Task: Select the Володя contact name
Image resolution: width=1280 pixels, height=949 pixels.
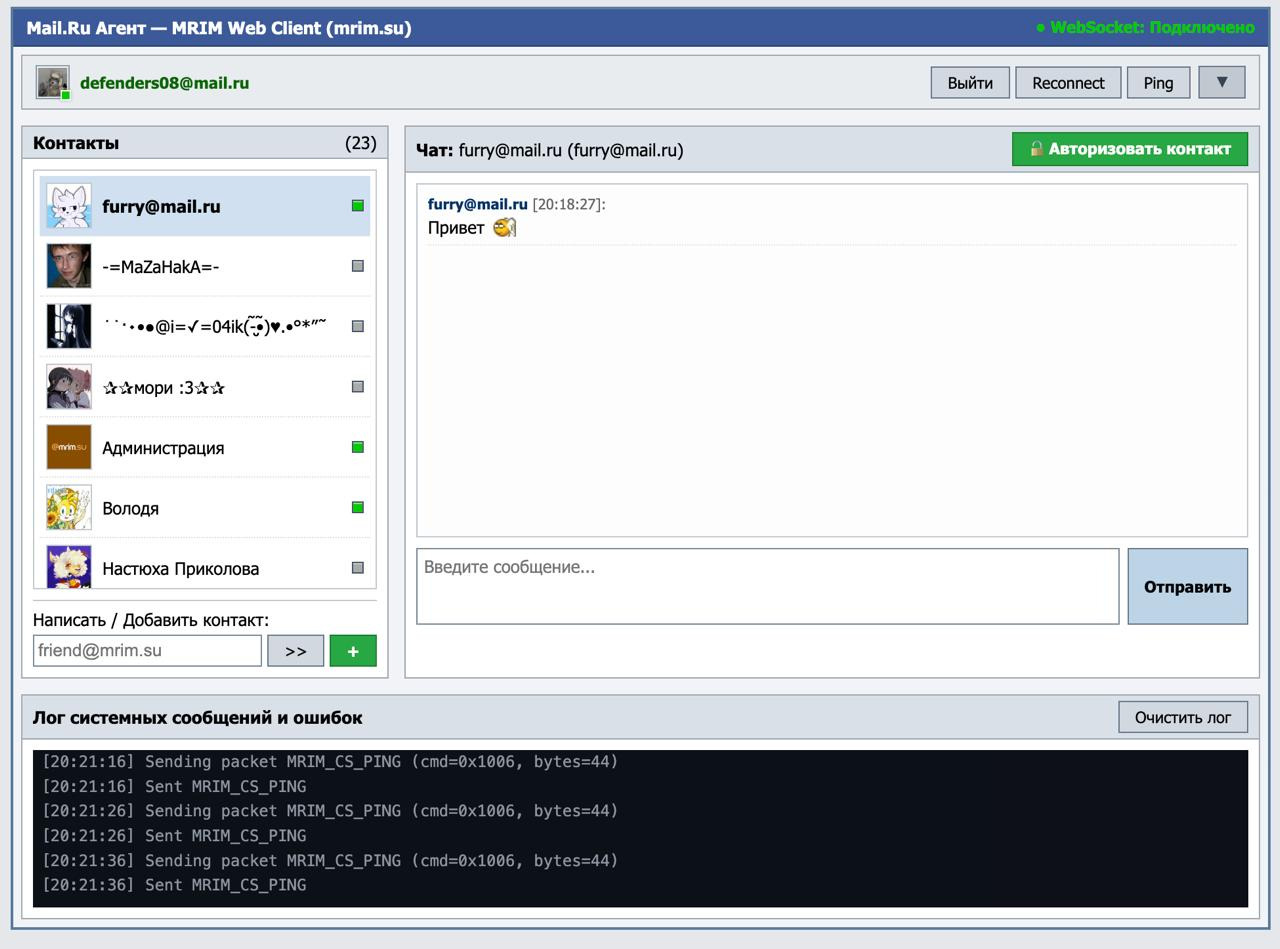Action: coord(130,508)
